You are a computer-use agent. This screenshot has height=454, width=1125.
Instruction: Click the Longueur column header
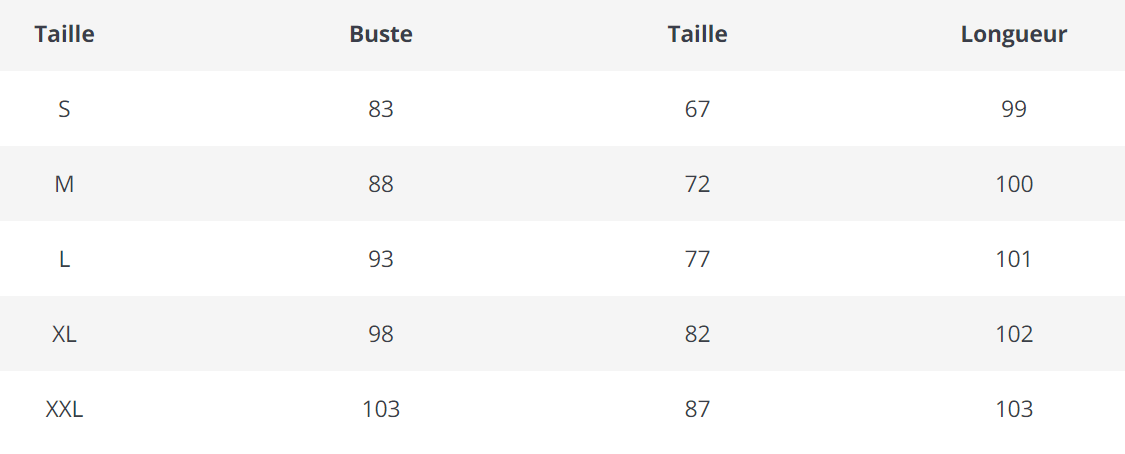pyautogui.click(x=1013, y=34)
